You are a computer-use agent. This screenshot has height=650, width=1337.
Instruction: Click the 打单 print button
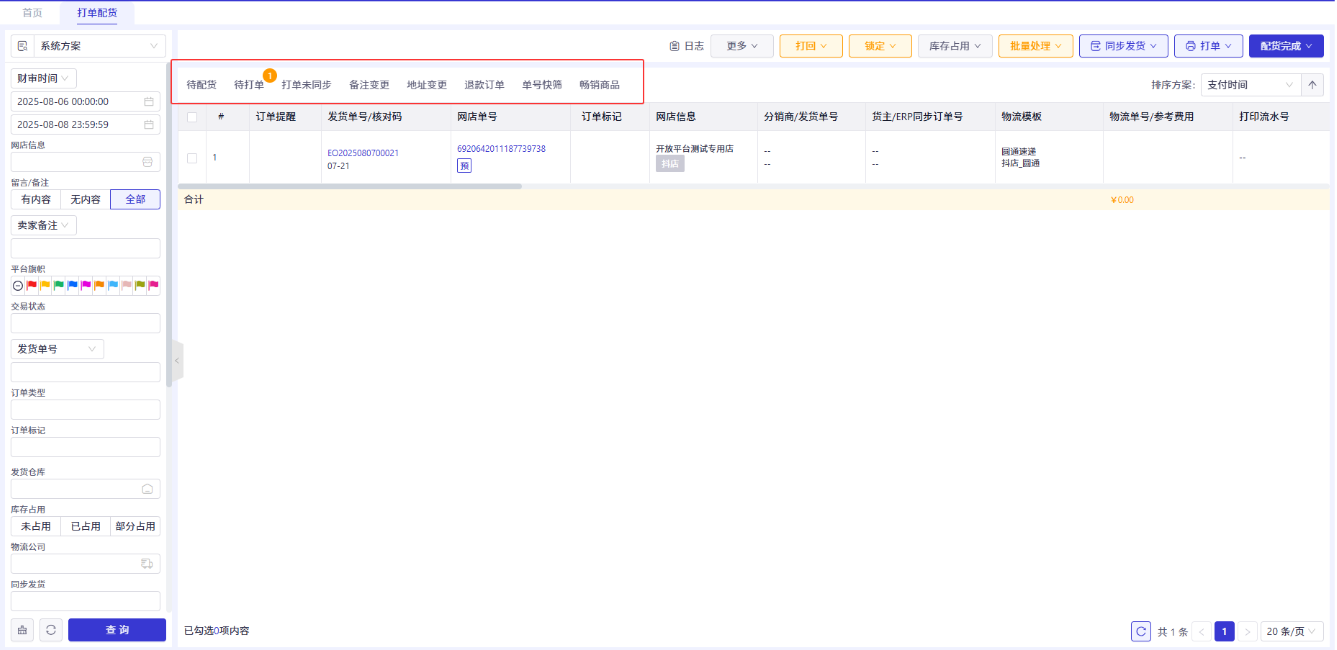(1208, 46)
